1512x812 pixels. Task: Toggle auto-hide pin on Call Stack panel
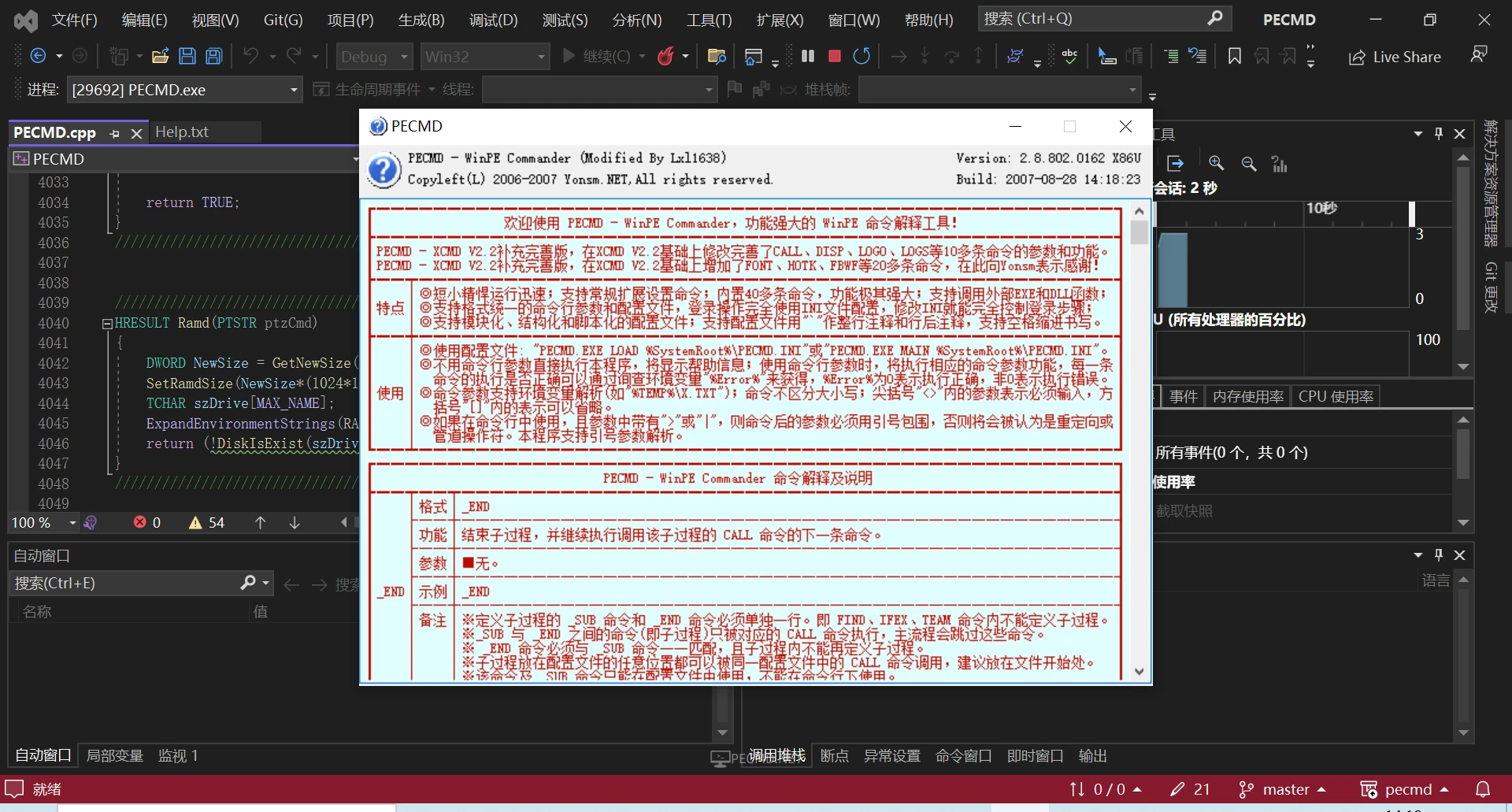point(1439,554)
